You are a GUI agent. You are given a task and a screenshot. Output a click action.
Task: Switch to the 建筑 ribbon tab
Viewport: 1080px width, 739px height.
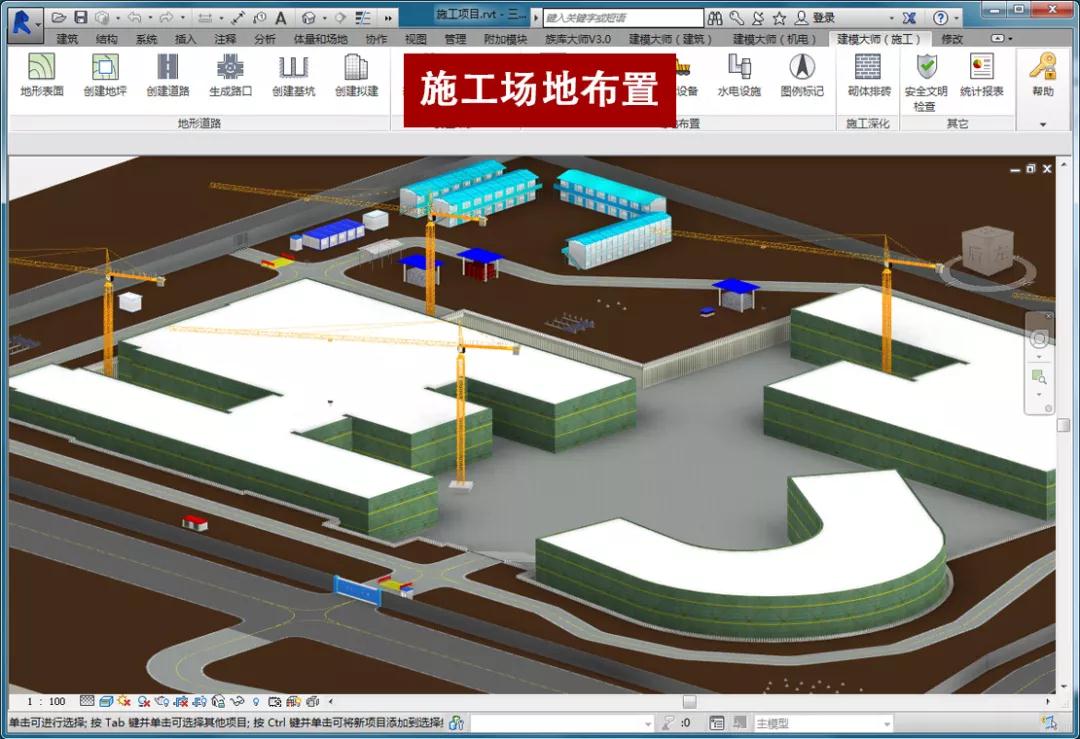pos(67,39)
